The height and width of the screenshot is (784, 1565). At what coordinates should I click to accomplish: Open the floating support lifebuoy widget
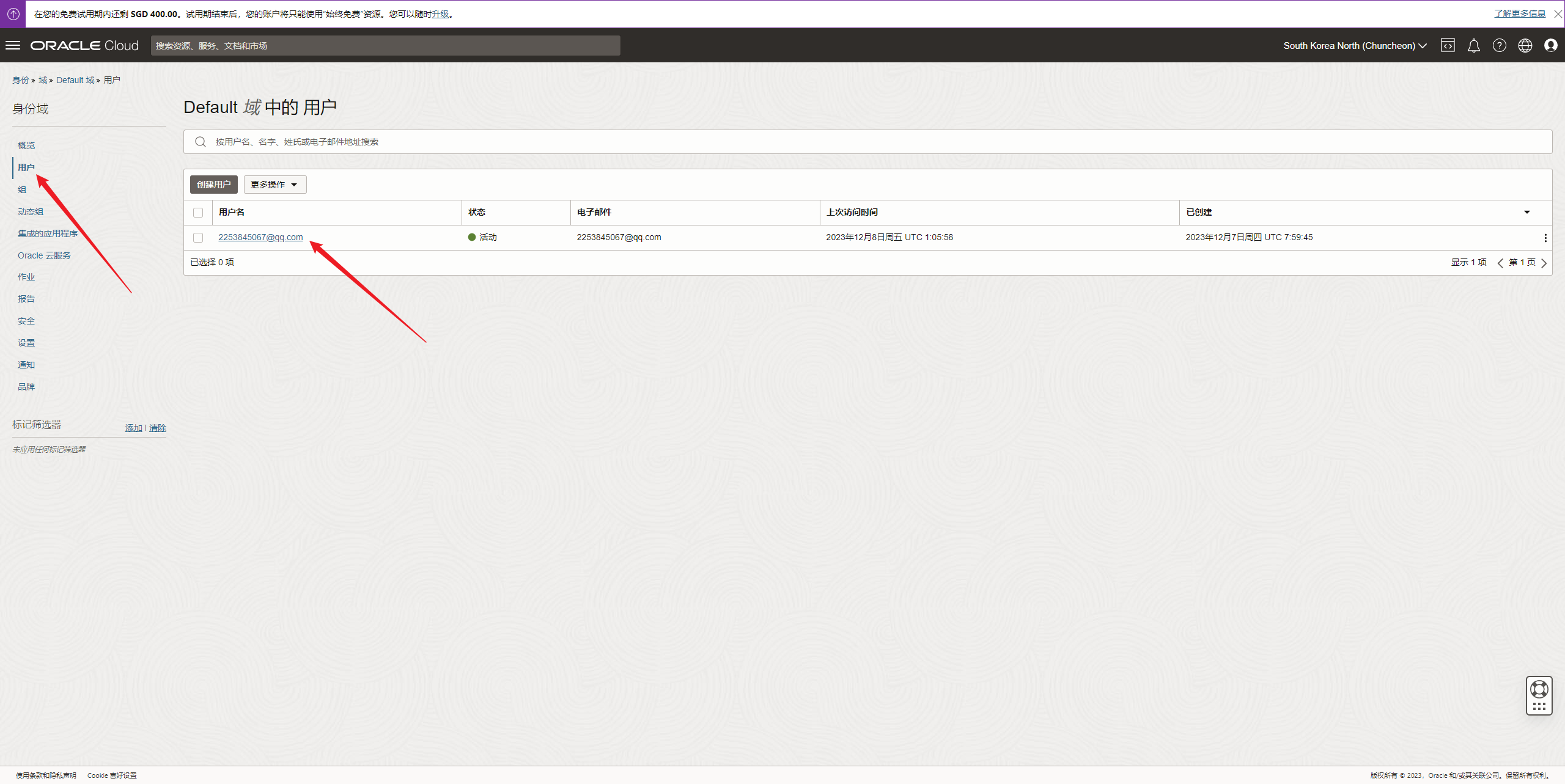coord(1539,689)
